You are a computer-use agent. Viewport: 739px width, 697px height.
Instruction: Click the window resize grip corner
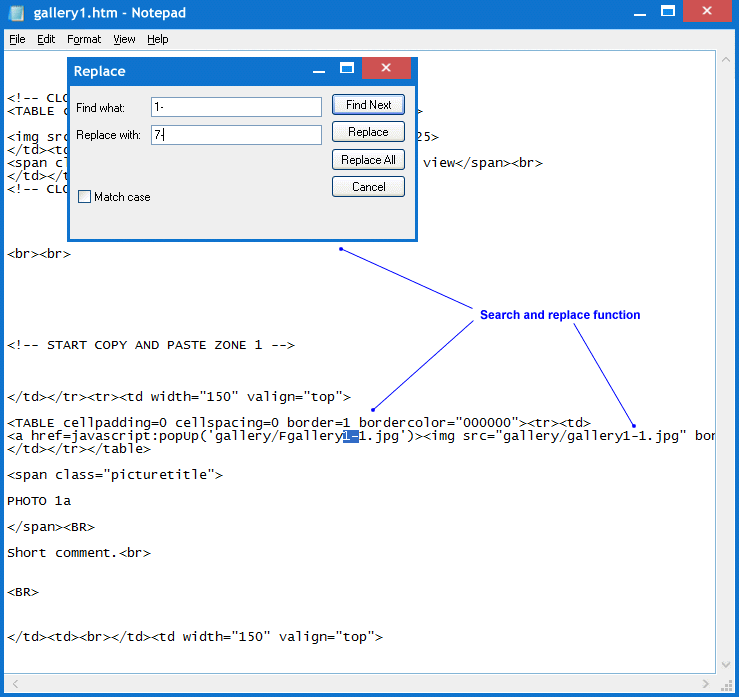coord(727,685)
